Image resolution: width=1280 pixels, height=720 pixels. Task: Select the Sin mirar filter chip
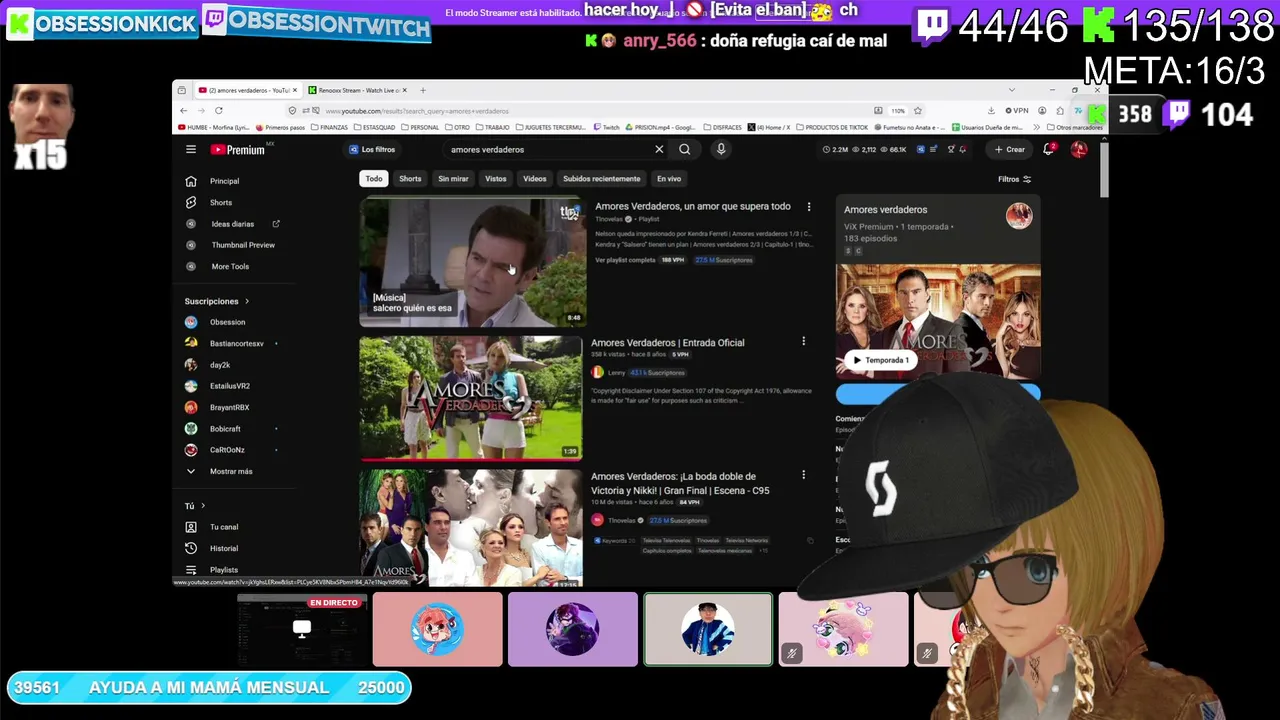tap(453, 179)
